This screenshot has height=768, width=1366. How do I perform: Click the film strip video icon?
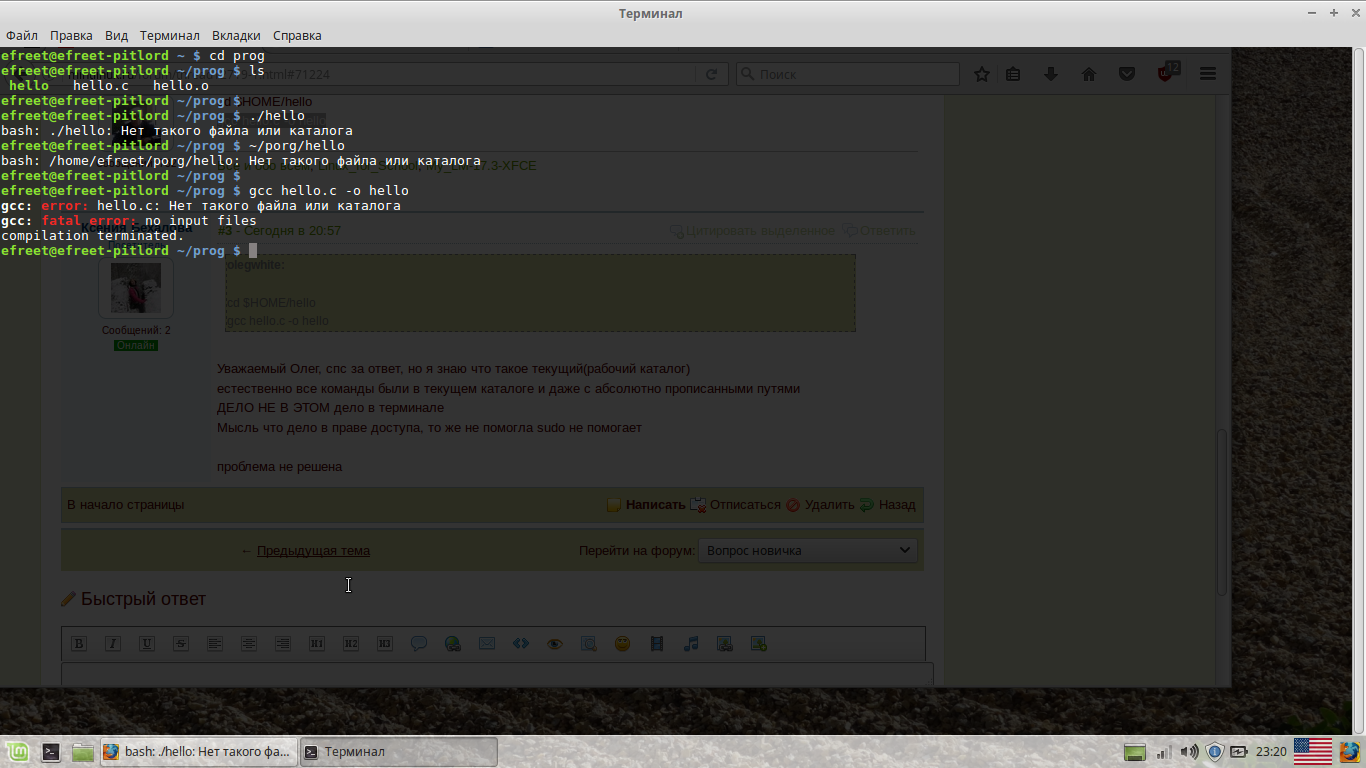657,644
